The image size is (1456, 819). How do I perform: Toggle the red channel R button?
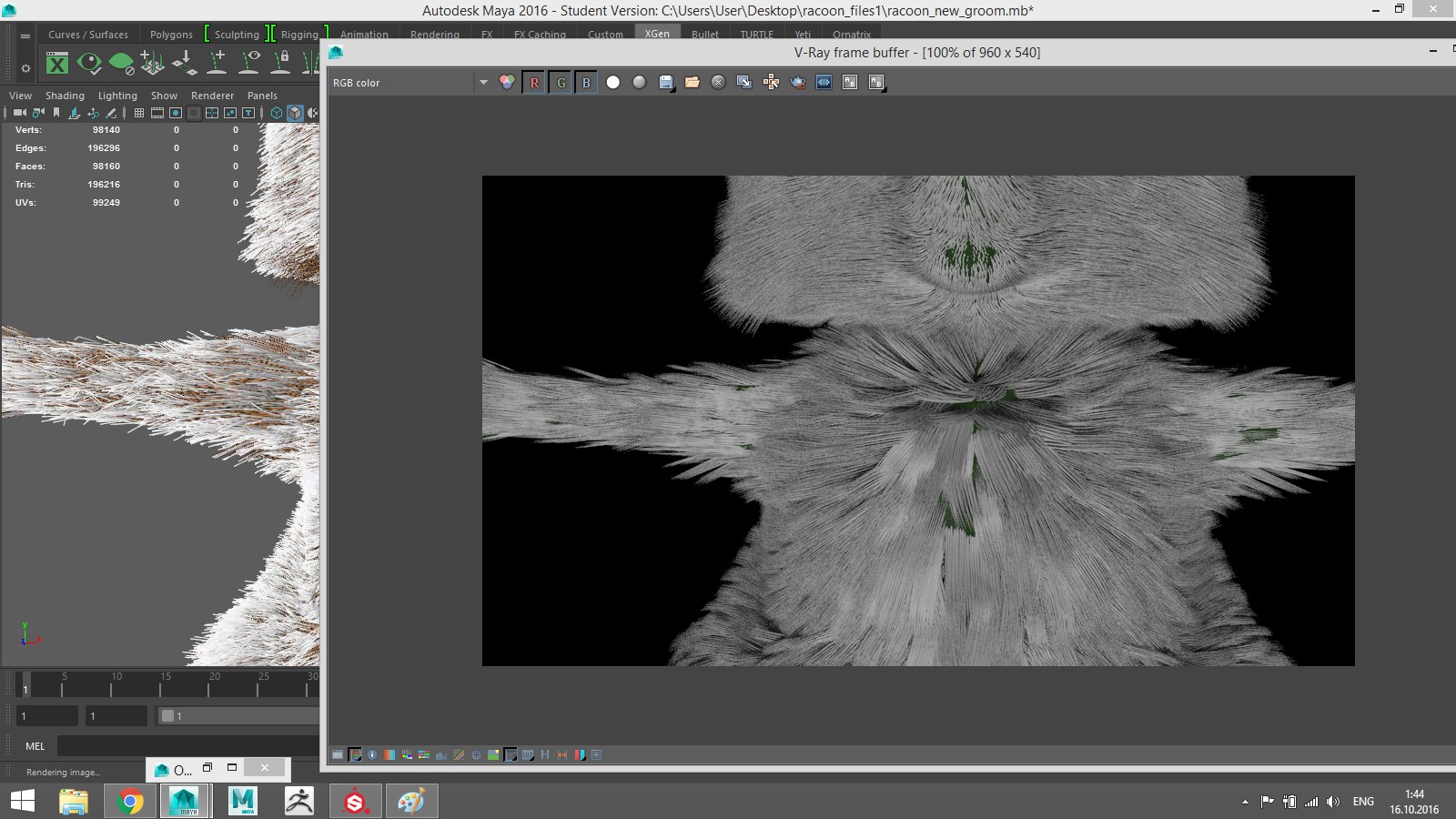tap(534, 83)
